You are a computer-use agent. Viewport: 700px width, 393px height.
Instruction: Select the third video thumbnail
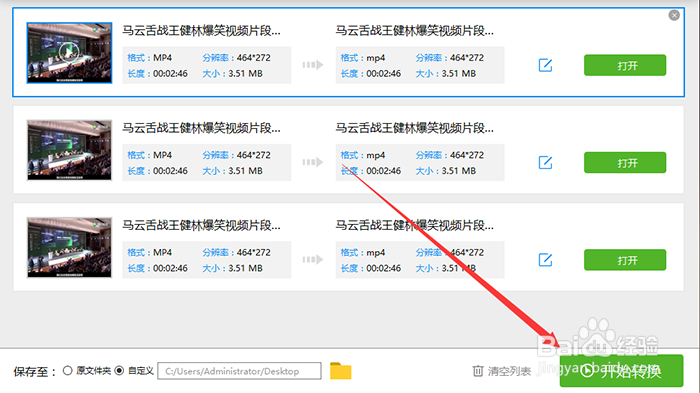click(x=69, y=247)
